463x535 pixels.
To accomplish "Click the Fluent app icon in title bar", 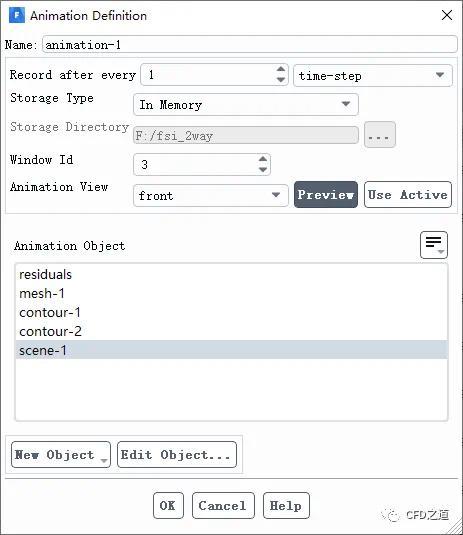I will click(17, 16).
